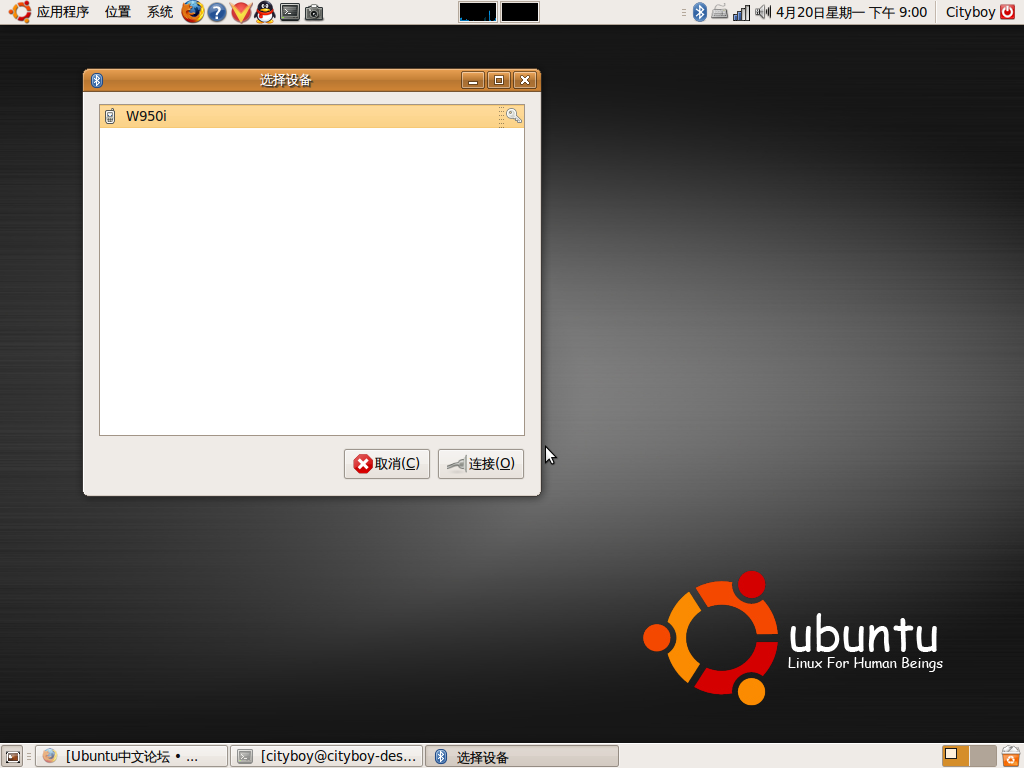
Task: Click the orange shield launcher icon
Action: (241, 12)
